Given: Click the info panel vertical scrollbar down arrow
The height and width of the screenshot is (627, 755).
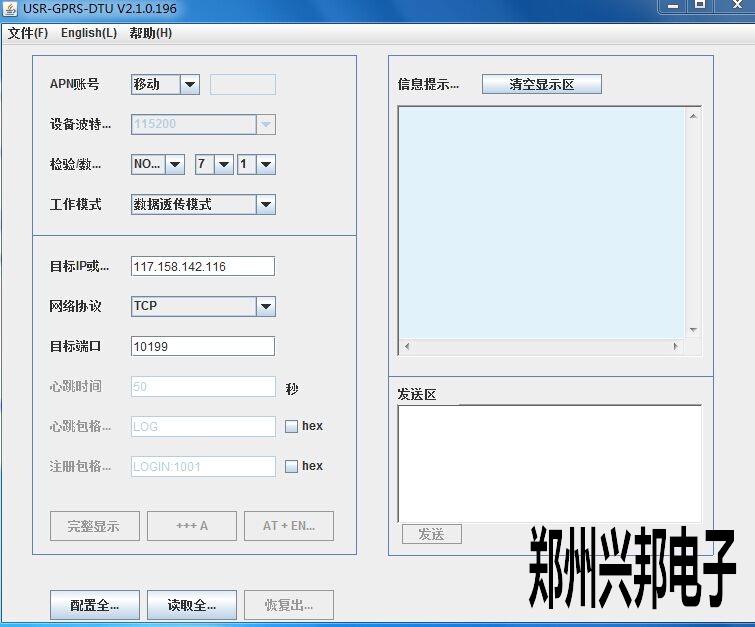Looking at the screenshot, I should 693,330.
